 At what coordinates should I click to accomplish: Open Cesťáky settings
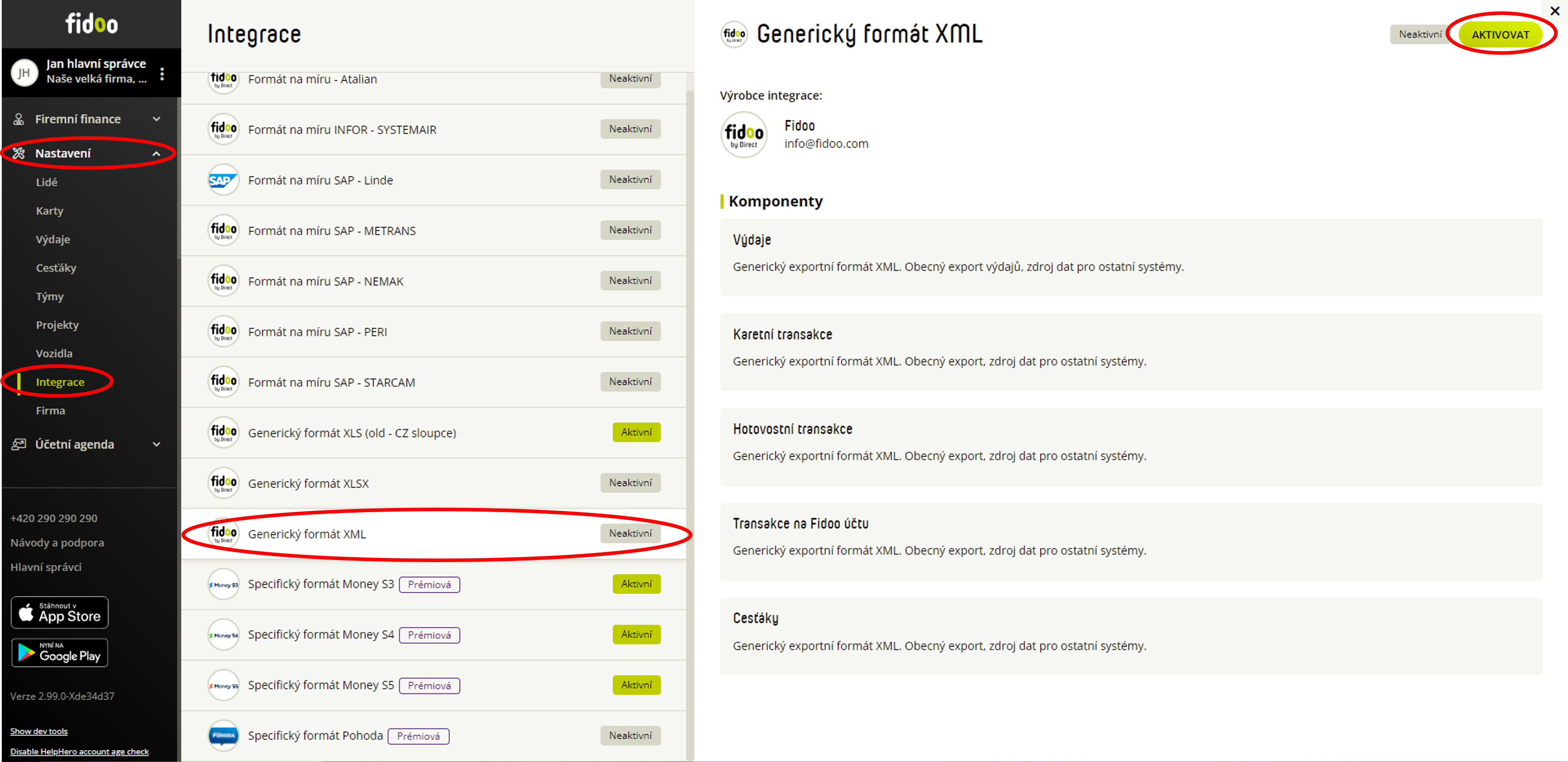point(56,268)
